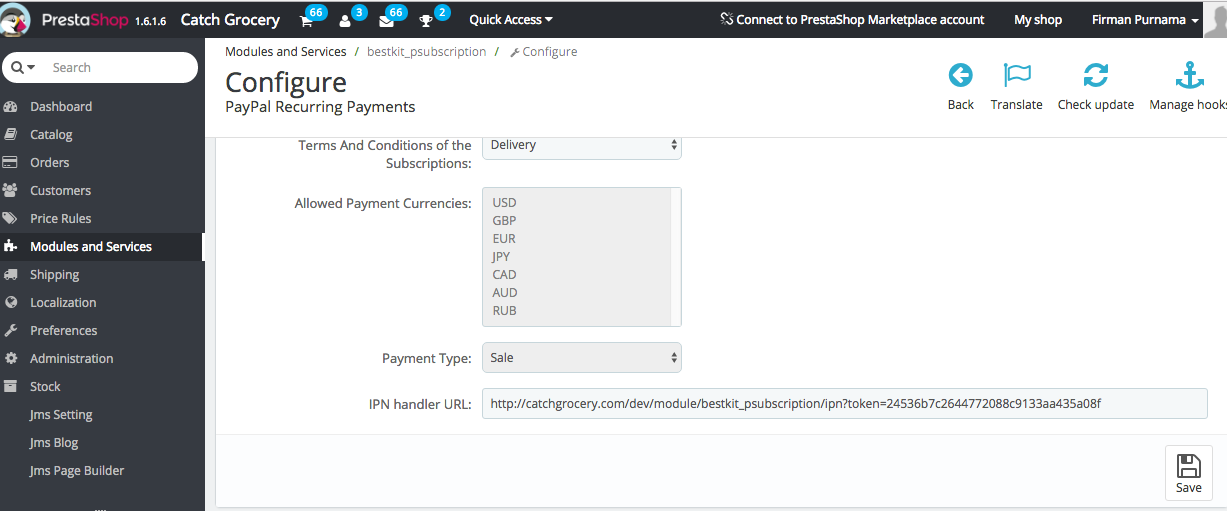The image size is (1227, 511).
Task: Open the trophy achievements icon
Action: click(x=426, y=21)
